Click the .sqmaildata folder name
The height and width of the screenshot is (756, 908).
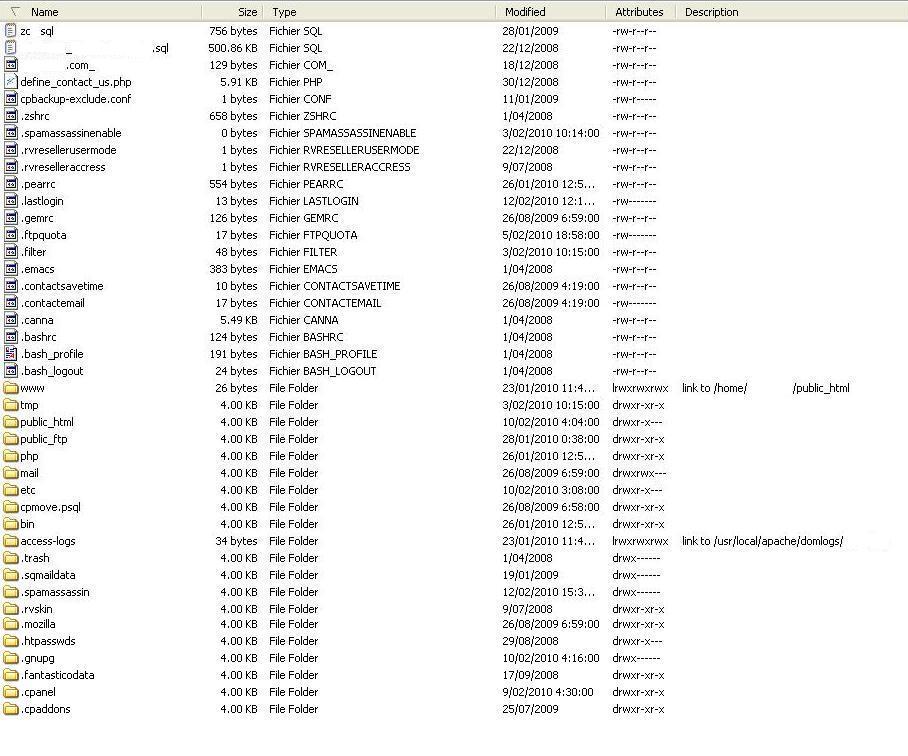(48, 575)
